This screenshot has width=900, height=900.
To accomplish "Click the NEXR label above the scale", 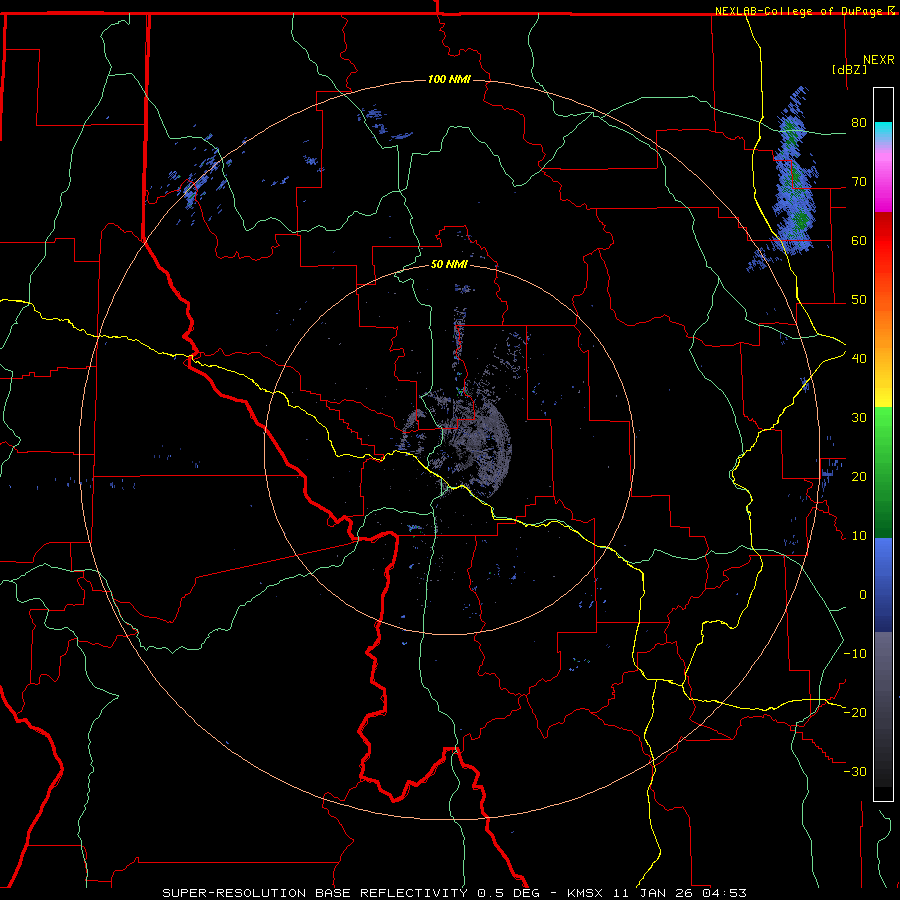I will click(878, 60).
